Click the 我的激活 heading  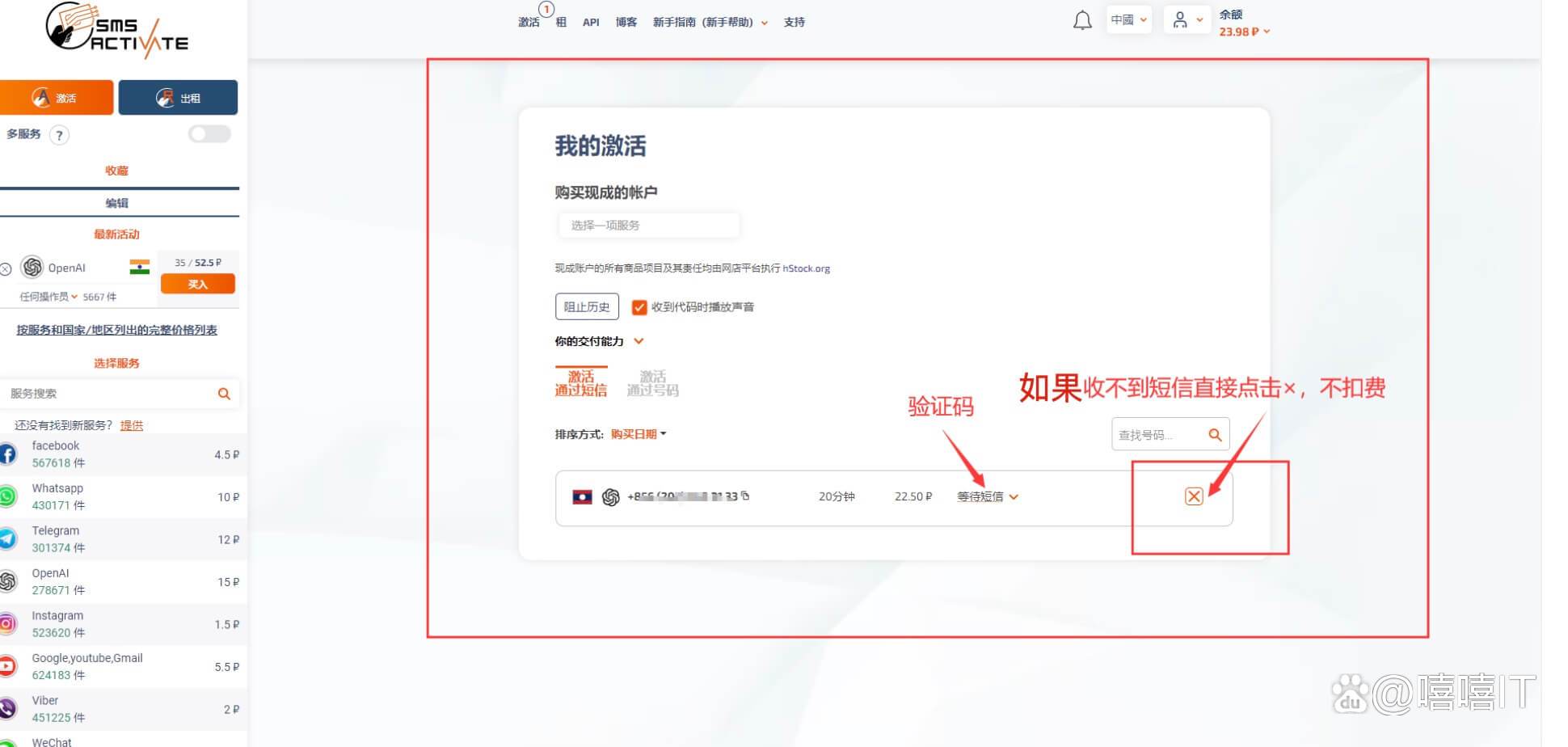(x=601, y=146)
